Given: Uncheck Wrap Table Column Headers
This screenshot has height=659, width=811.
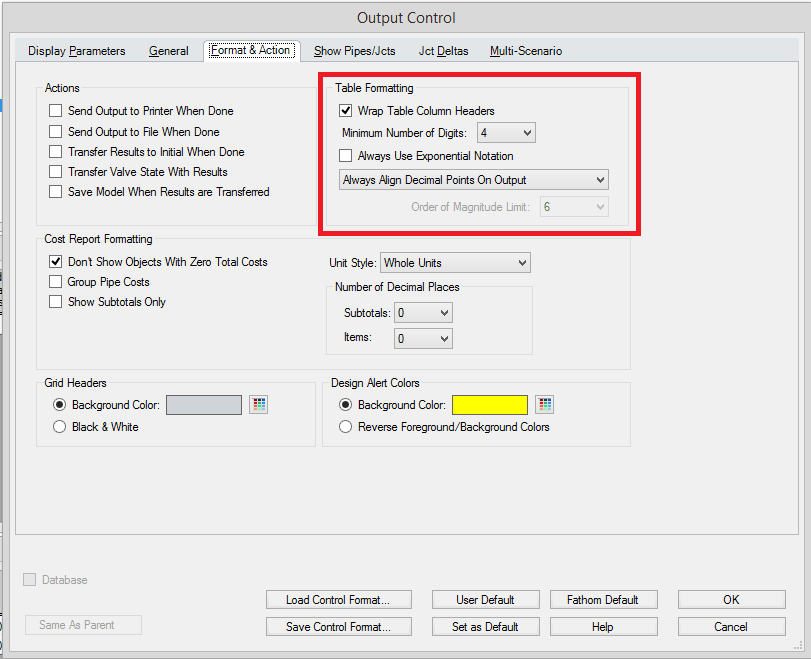Looking at the screenshot, I should 346,111.
